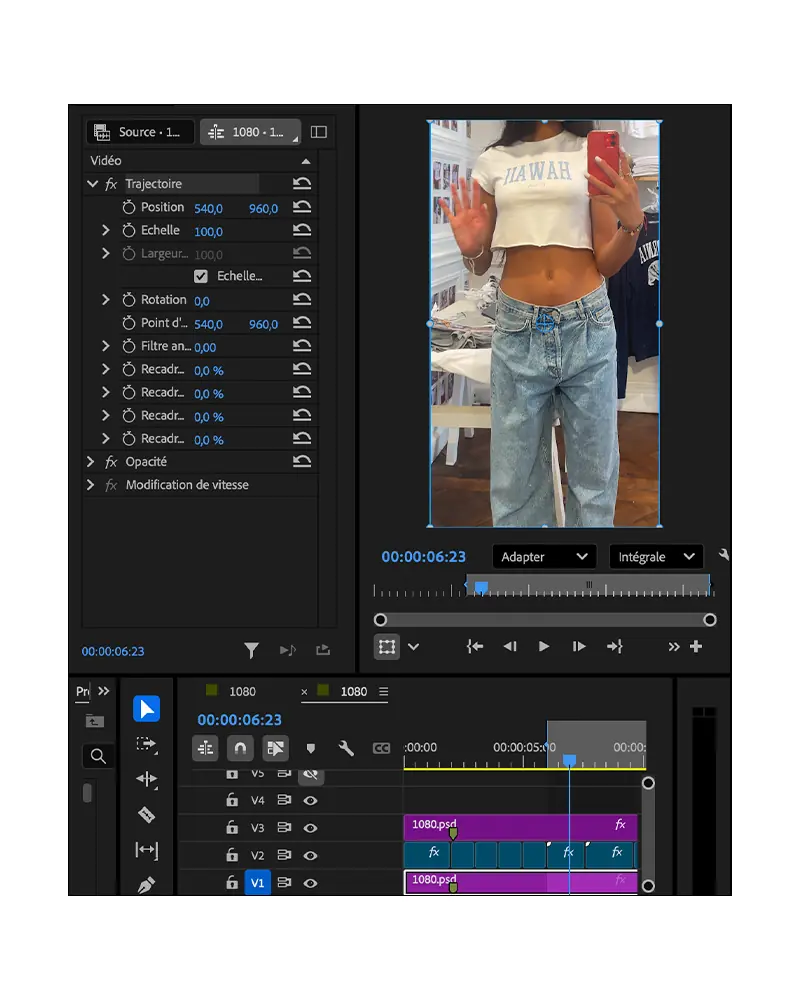Toggle sync lock for V3 track
This screenshot has height=1000, width=800.
284,828
